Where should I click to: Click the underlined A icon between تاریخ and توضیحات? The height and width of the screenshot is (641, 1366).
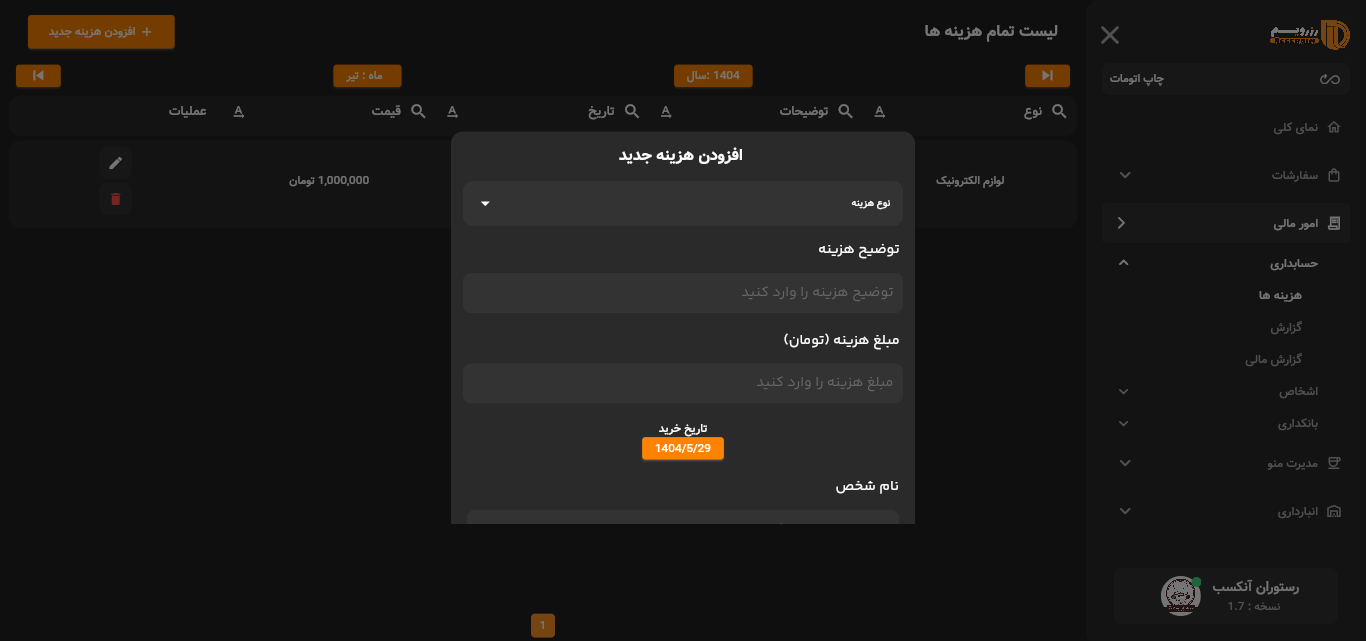666,111
